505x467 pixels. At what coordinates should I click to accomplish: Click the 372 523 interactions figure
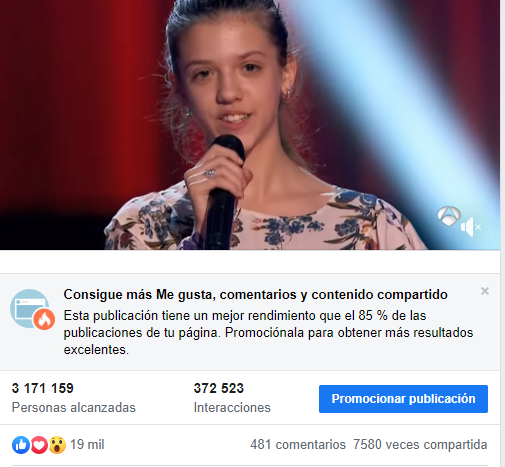[x=219, y=388]
